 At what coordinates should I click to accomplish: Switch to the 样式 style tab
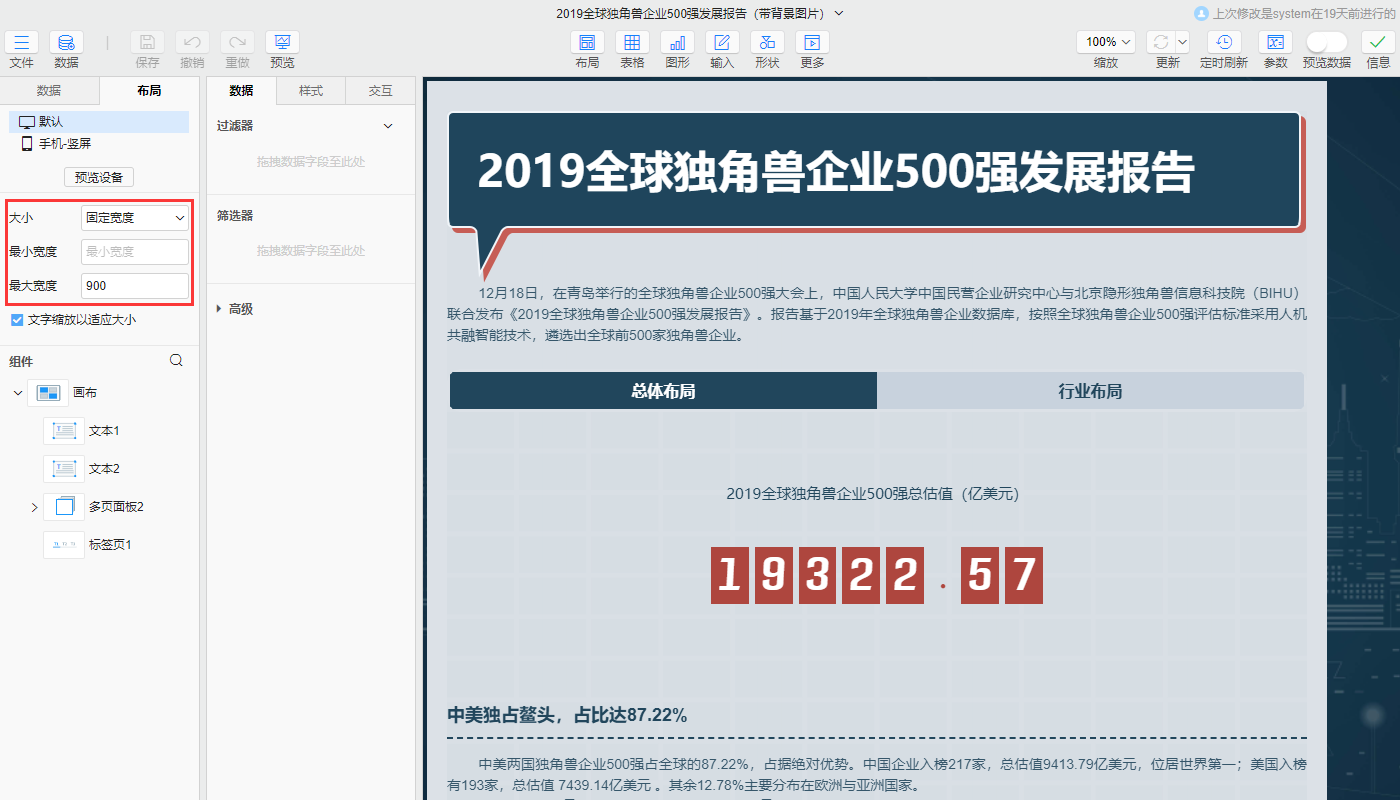click(310, 89)
